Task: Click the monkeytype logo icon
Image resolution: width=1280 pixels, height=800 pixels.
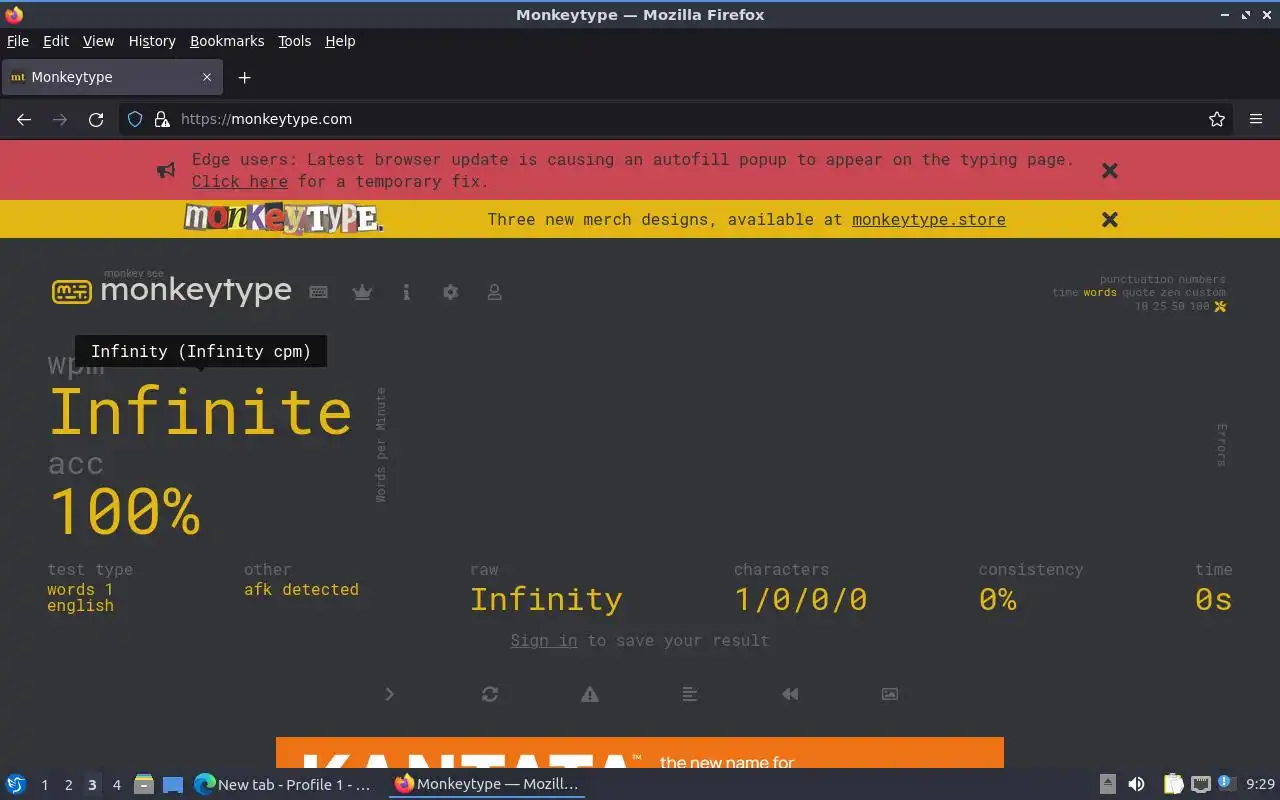Action: pos(72,291)
